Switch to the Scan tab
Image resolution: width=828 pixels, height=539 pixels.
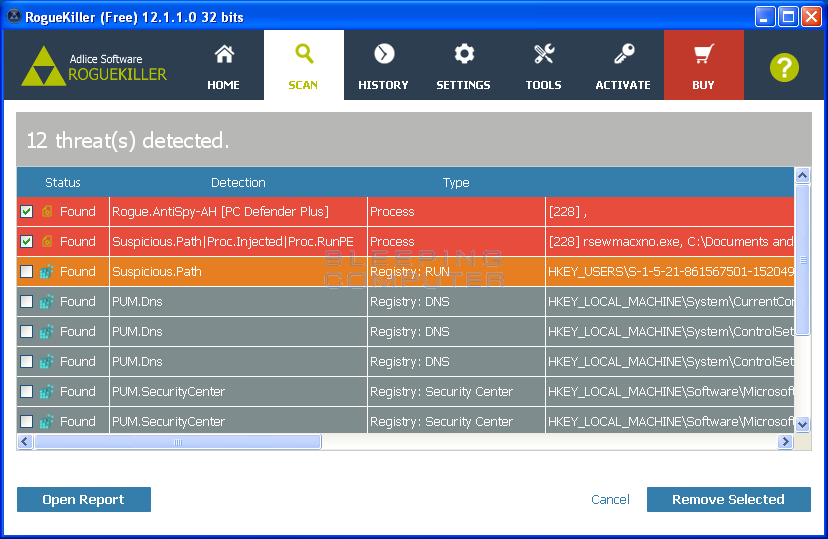point(304,65)
